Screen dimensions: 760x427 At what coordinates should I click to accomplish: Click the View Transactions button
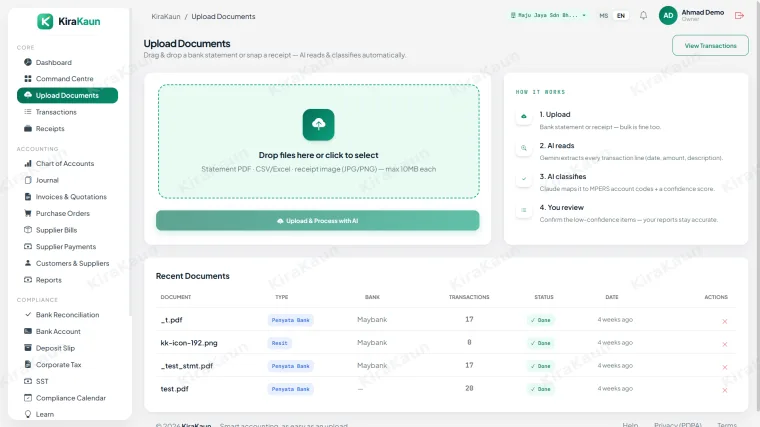(710, 46)
